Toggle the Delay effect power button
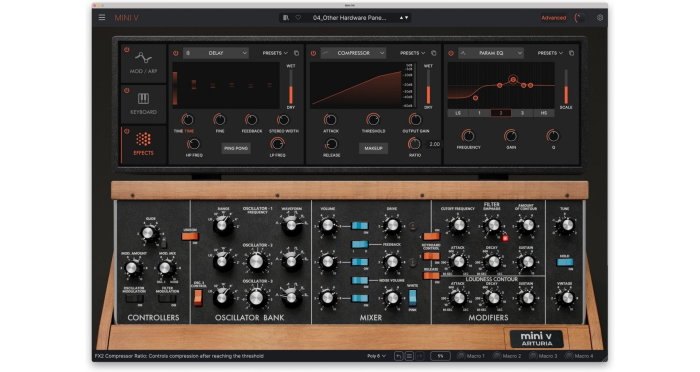The height and width of the screenshot is (372, 700). click(x=176, y=53)
